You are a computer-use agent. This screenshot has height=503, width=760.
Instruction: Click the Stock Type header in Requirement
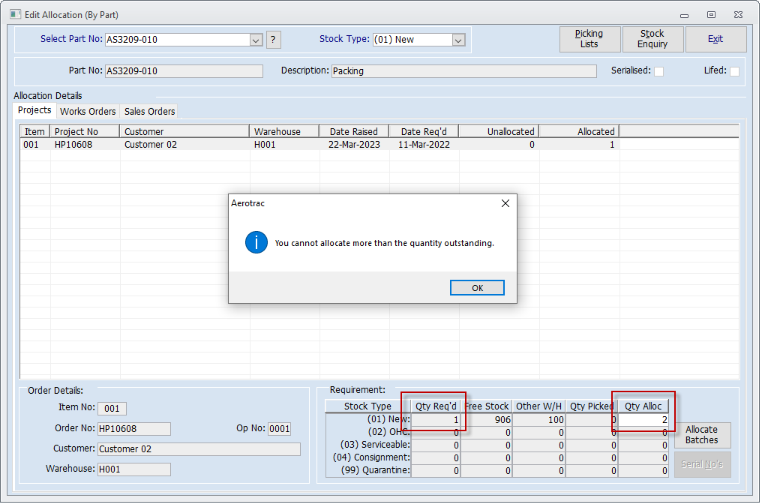point(368,406)
